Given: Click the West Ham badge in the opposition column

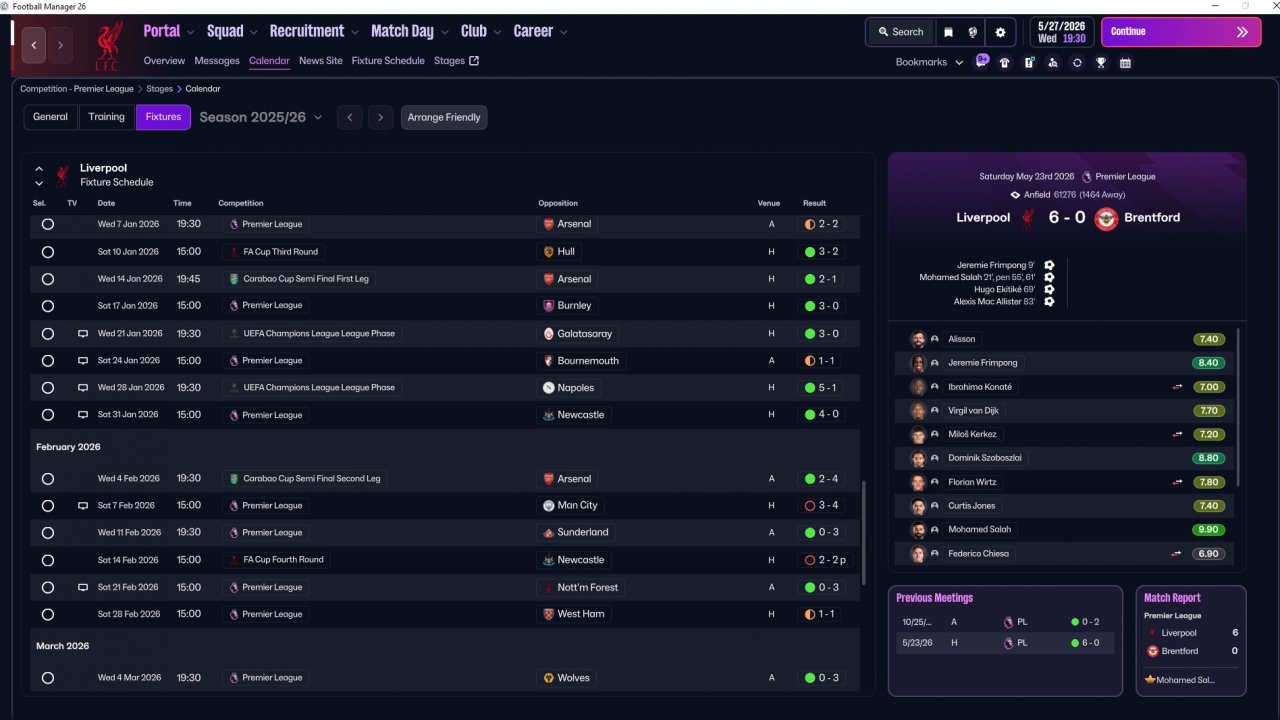Looking at the screenshot, I should tap(548, 614).
